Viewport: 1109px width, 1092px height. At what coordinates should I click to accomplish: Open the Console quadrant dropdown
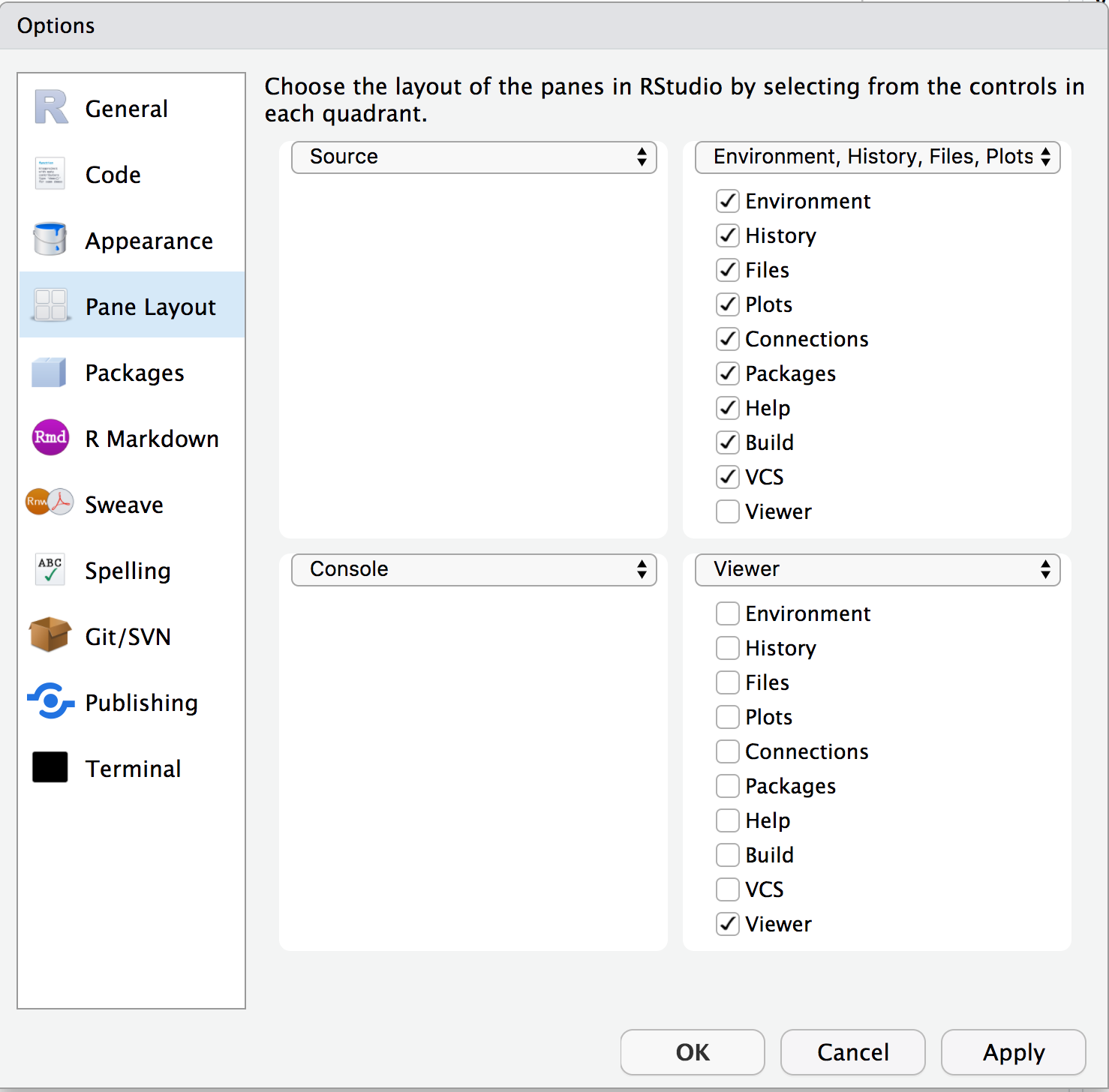coord(473,570)
